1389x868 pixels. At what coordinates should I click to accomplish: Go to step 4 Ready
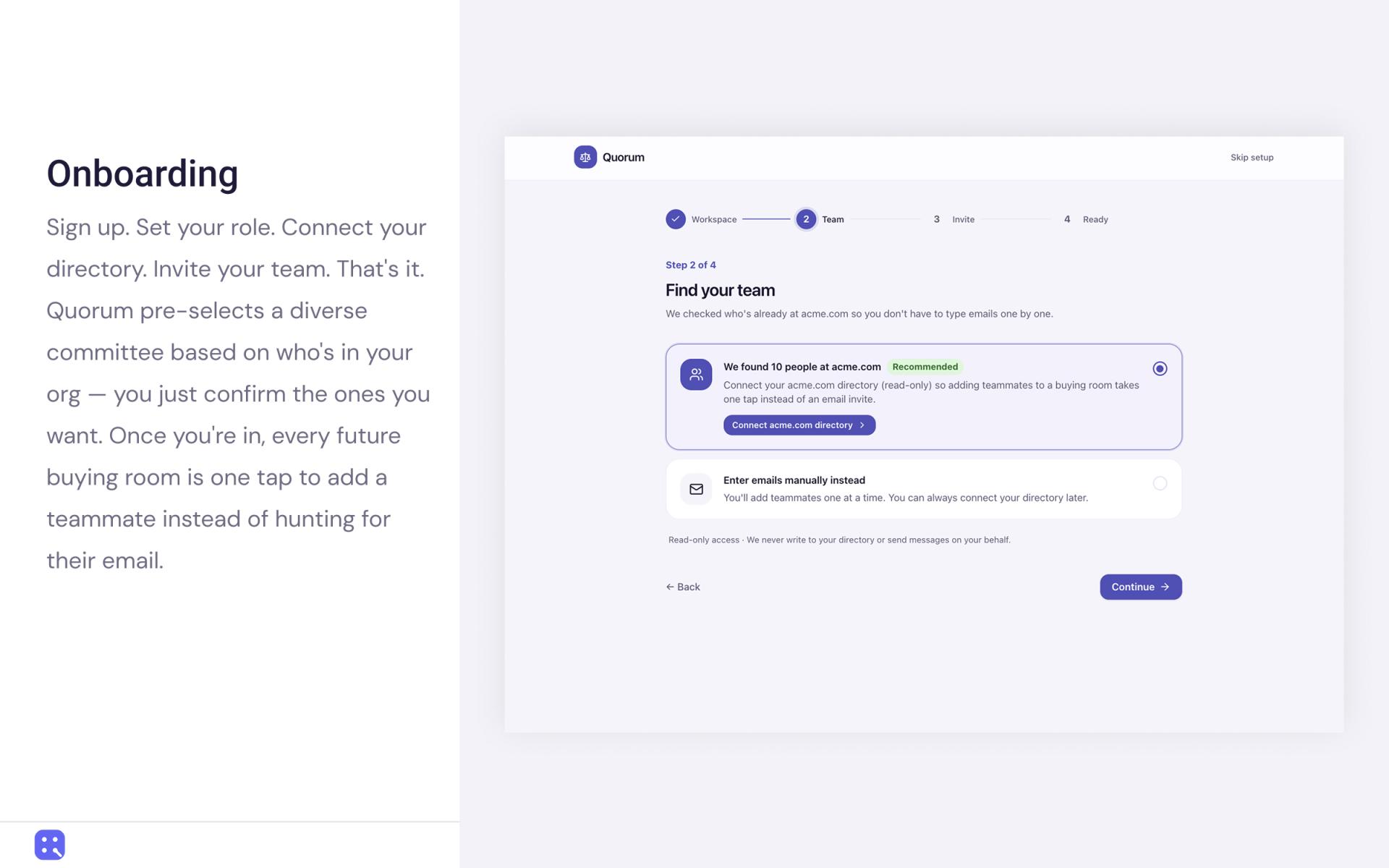tap(1085, 219)
